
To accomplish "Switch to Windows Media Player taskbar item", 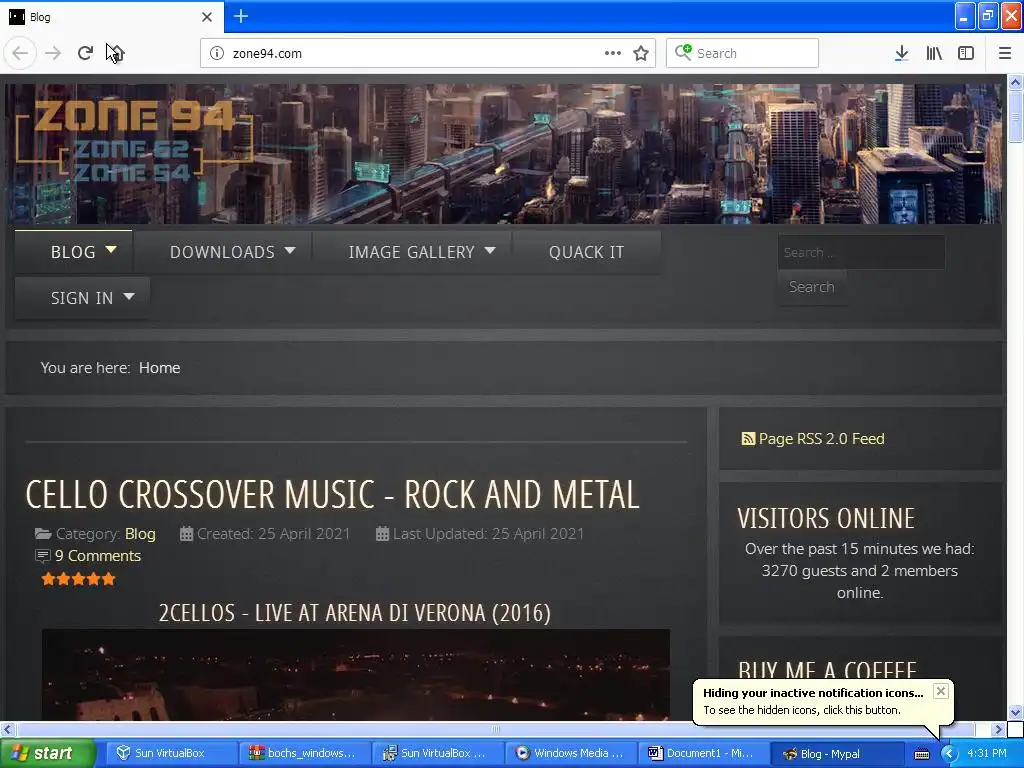I will click(x=569, y=754).
